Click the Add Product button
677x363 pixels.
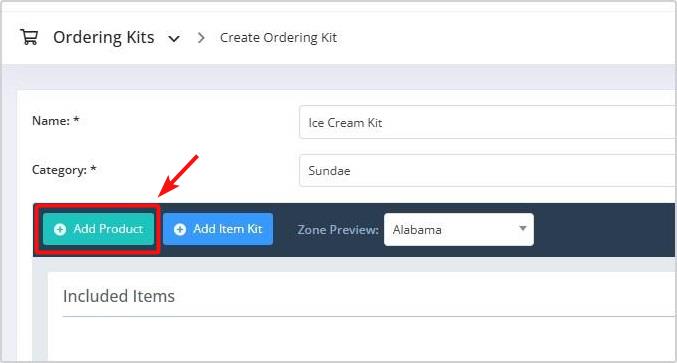tap(98, 229)
